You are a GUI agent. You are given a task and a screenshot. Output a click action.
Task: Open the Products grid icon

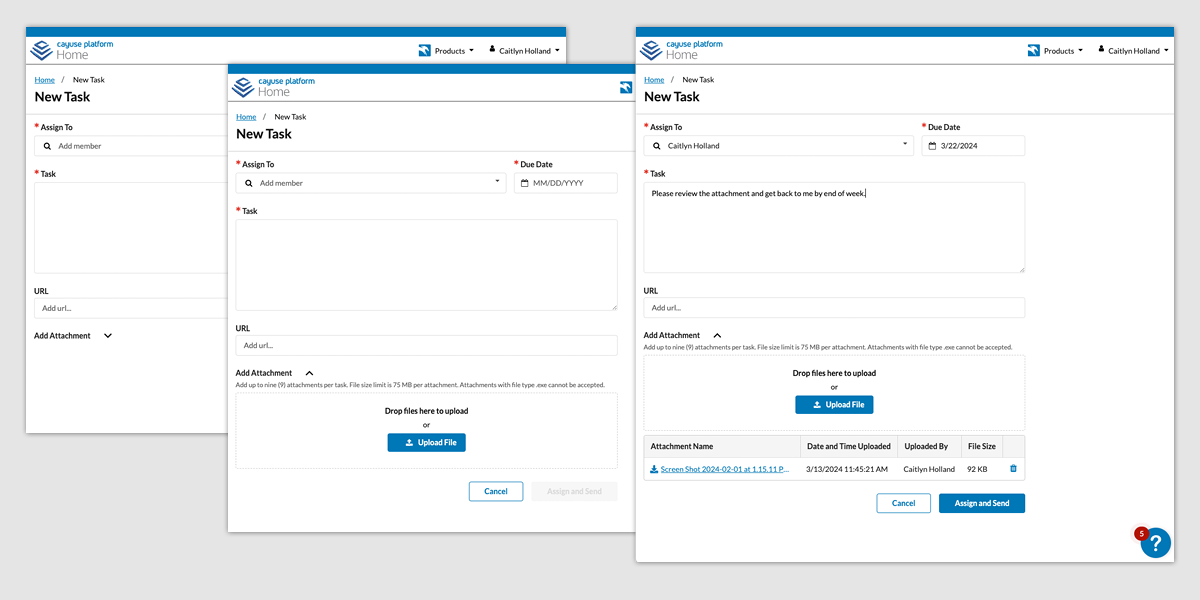point(1033,49)
